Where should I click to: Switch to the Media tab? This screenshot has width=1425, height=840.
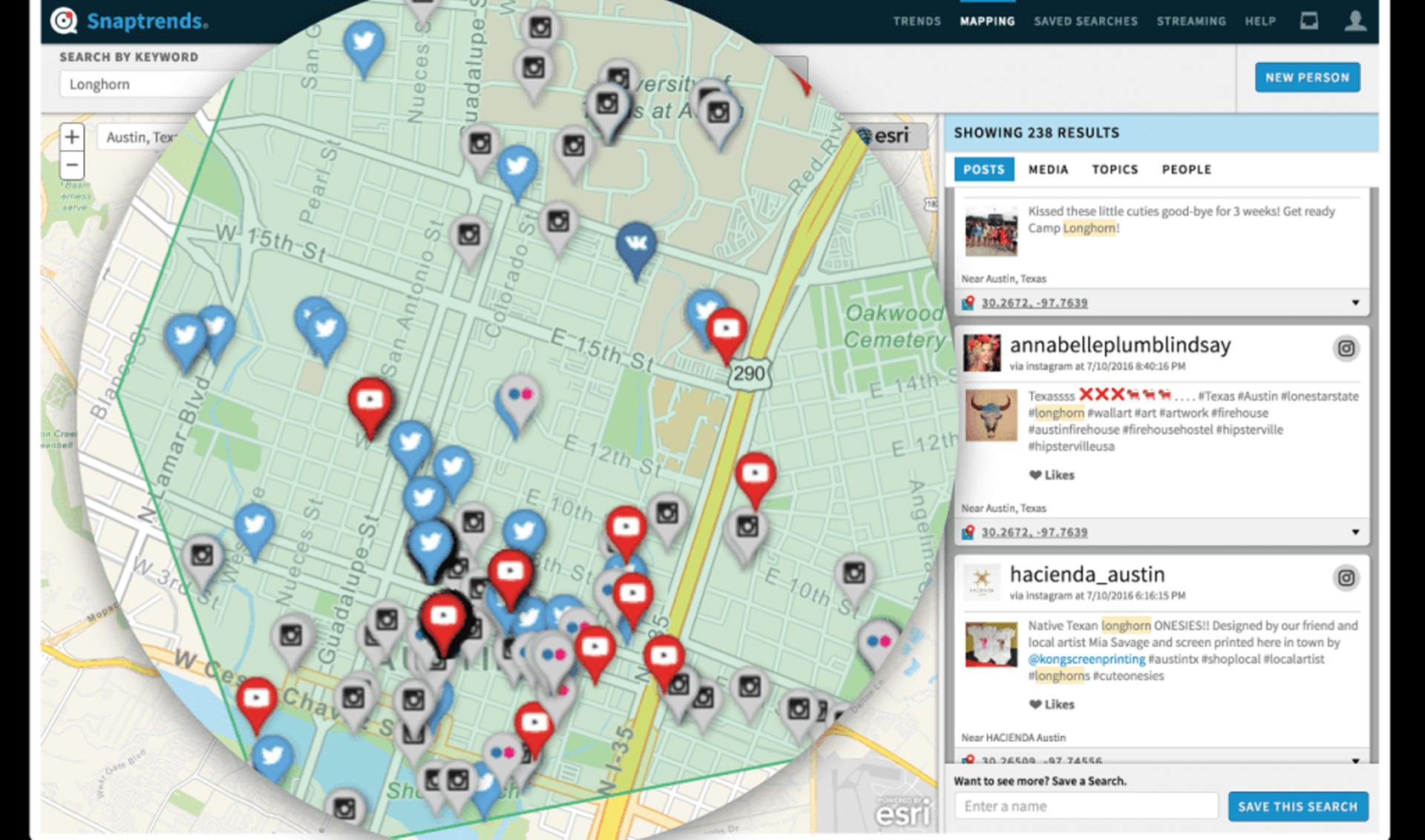click(1048, 170)
